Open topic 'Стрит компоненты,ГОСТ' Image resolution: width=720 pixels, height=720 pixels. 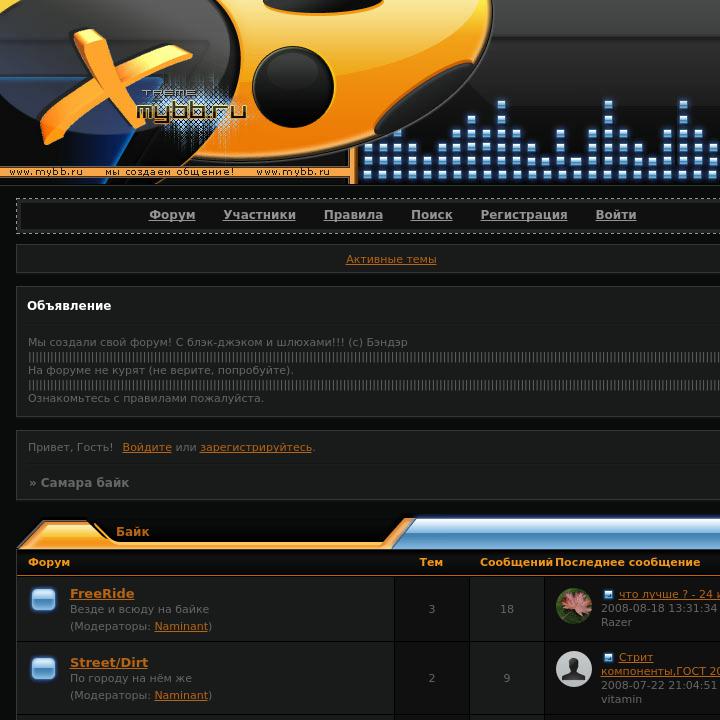click(x=660, y=664)
